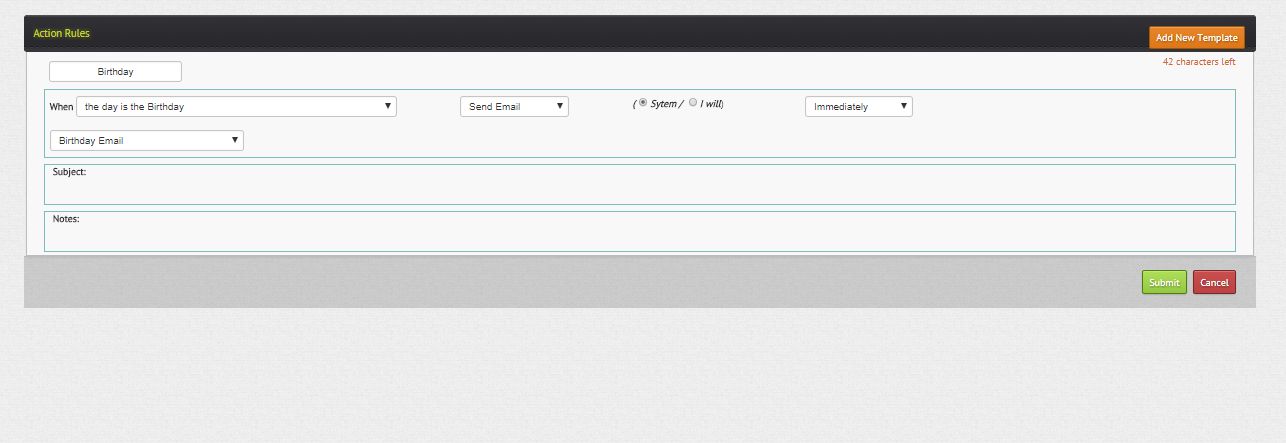1286x443 pixels.
Task: Submit the action rule form
Action: 1164,282
